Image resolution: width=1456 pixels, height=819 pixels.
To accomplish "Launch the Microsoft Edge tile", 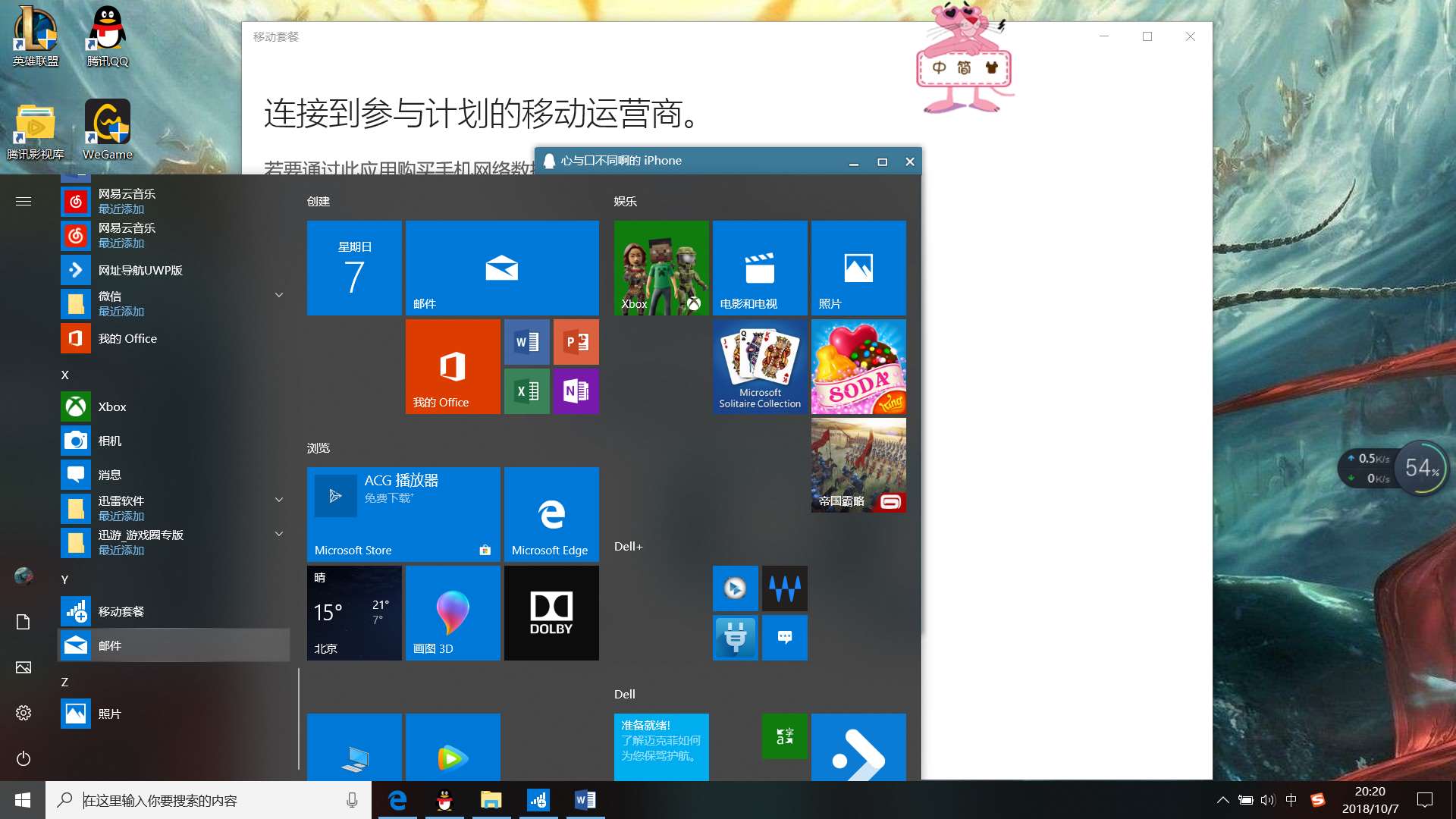I will [551, 514].
